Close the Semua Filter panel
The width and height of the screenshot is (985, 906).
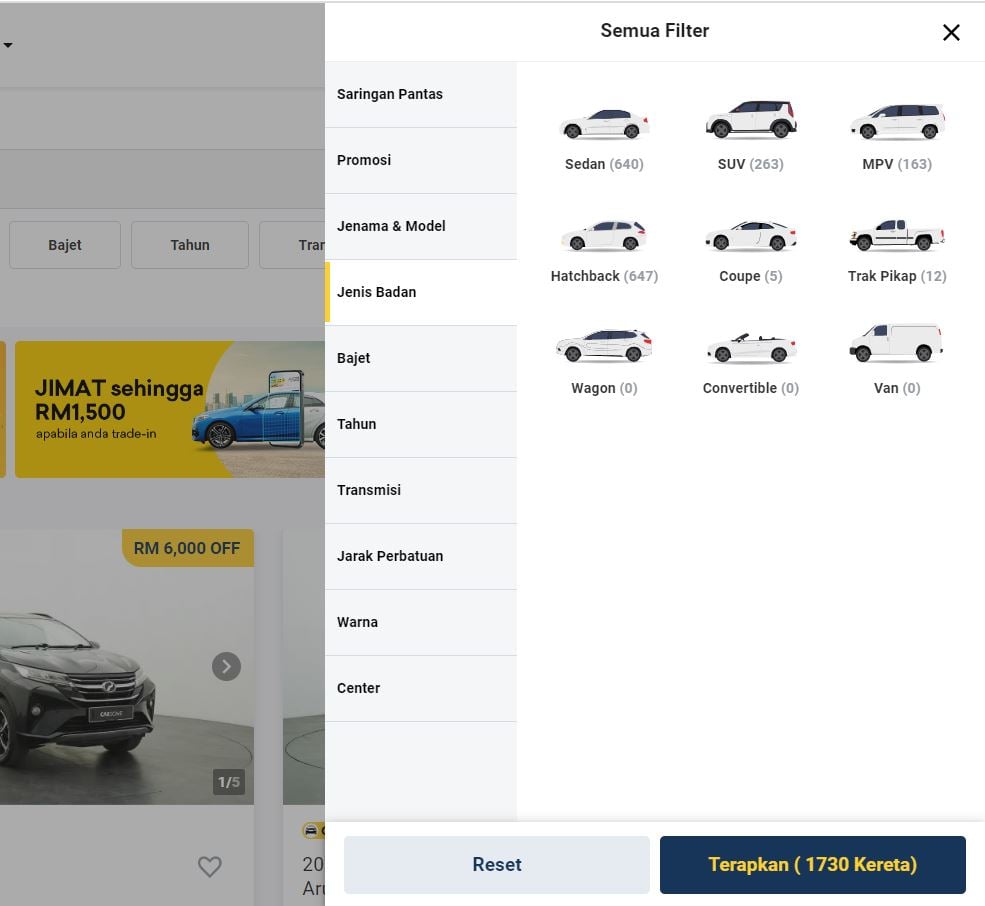pyautogui.click(x=951, y=32)
